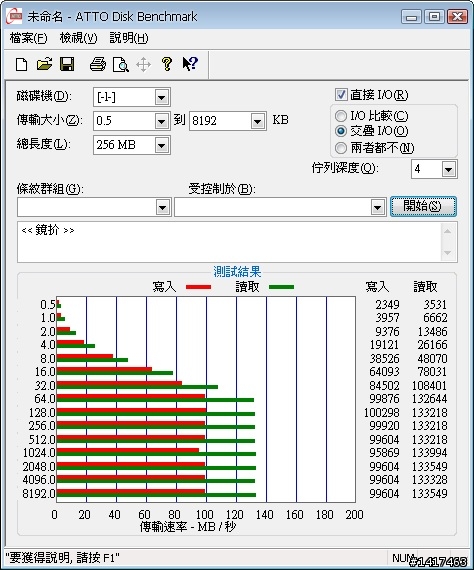
Task: Click the 開始 start button
Action: [423, 206]
